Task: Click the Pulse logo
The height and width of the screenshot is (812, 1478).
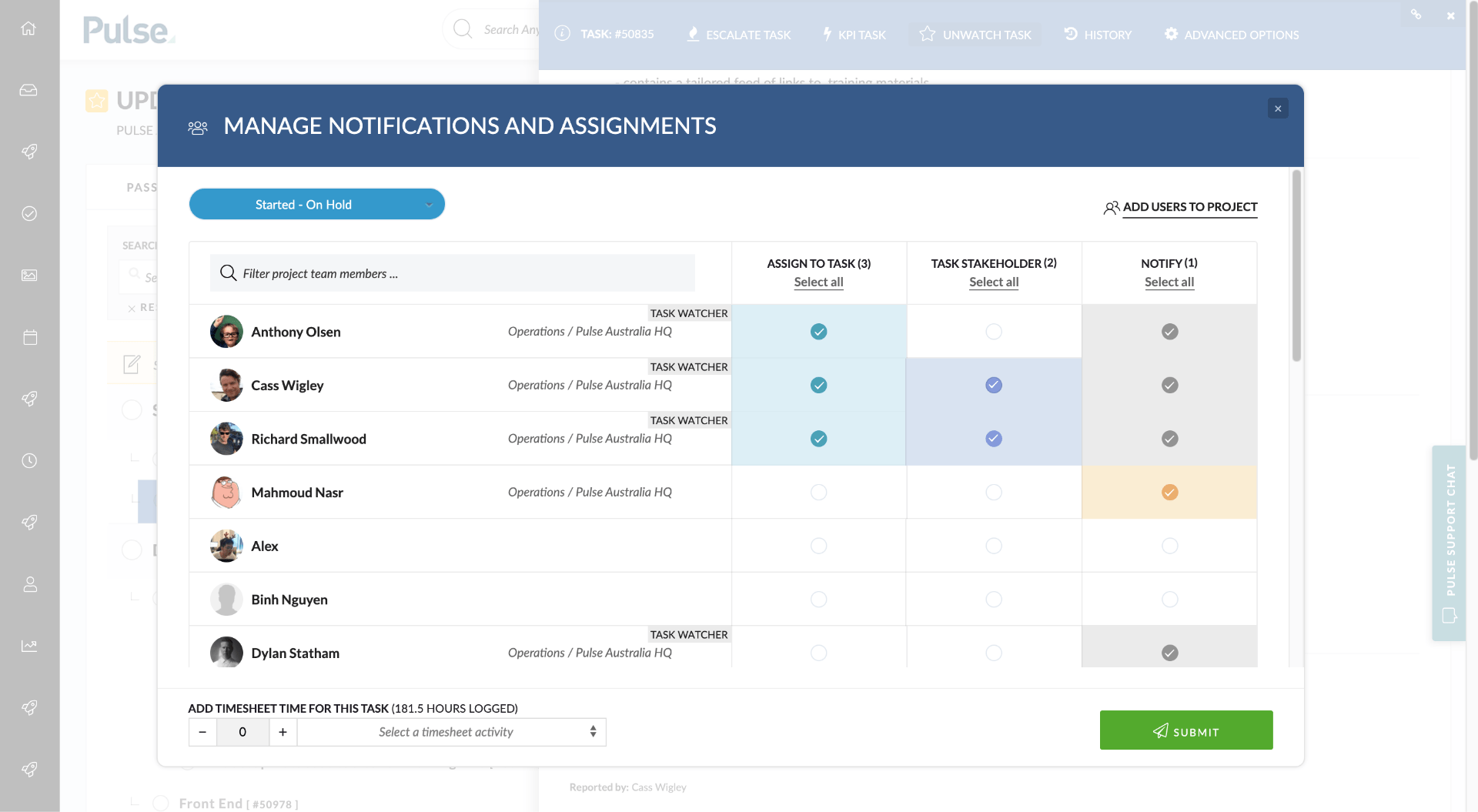Action: click(x=129, y=30)
